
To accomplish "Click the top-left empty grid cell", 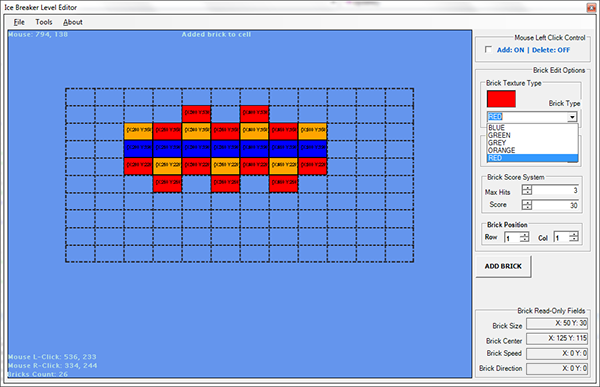I will [x=80, y=97].
